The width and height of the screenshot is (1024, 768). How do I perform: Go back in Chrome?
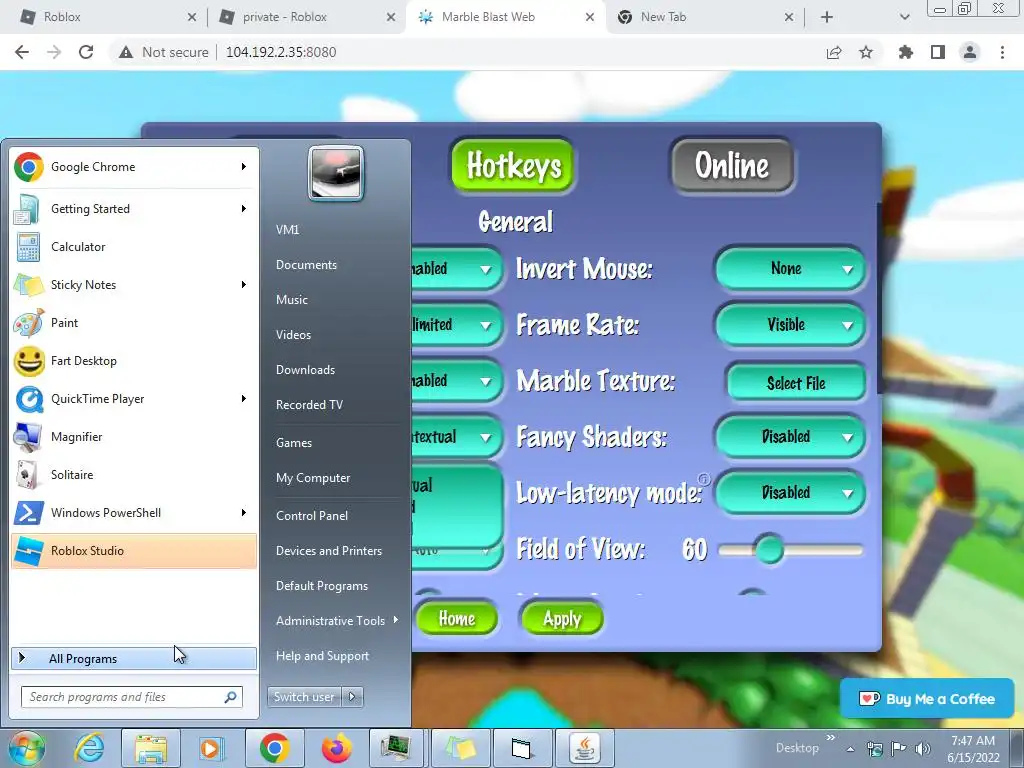point(22,52)
